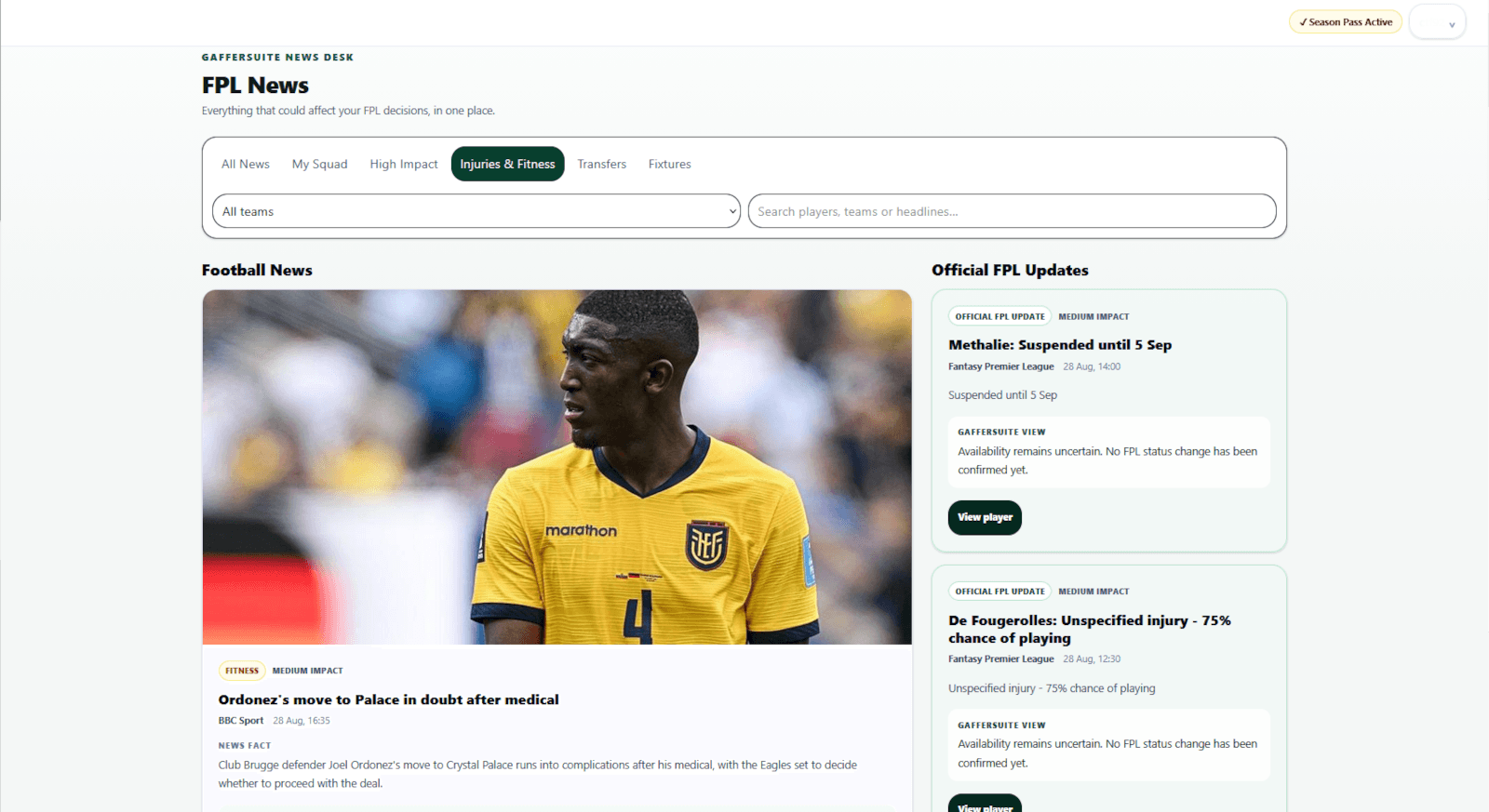The image size is (1489, 812).
Task: Open De Fougerolles unspecified injury headline
Action: point(1090,629)
